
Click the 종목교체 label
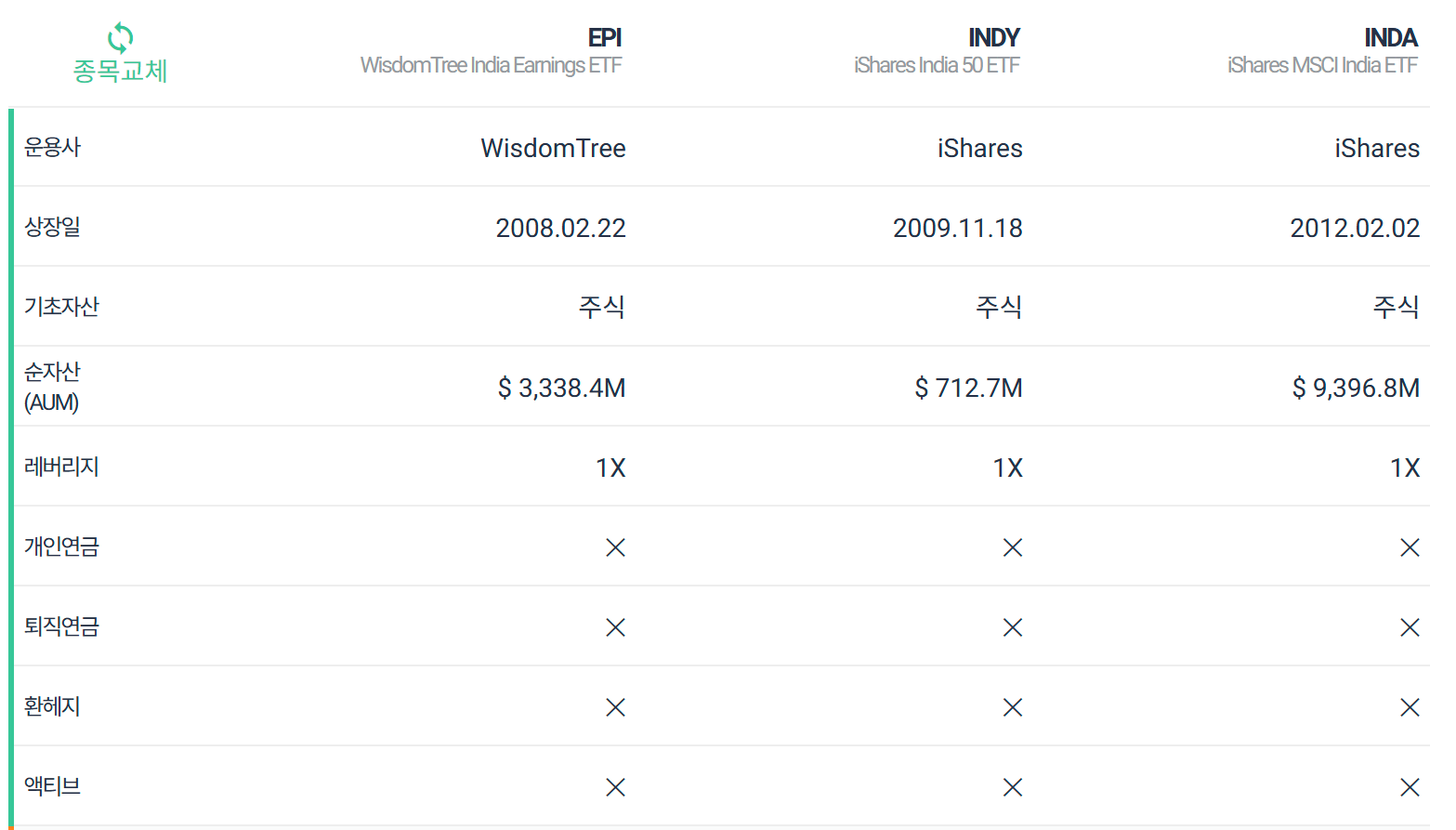[x=120, y=71]
